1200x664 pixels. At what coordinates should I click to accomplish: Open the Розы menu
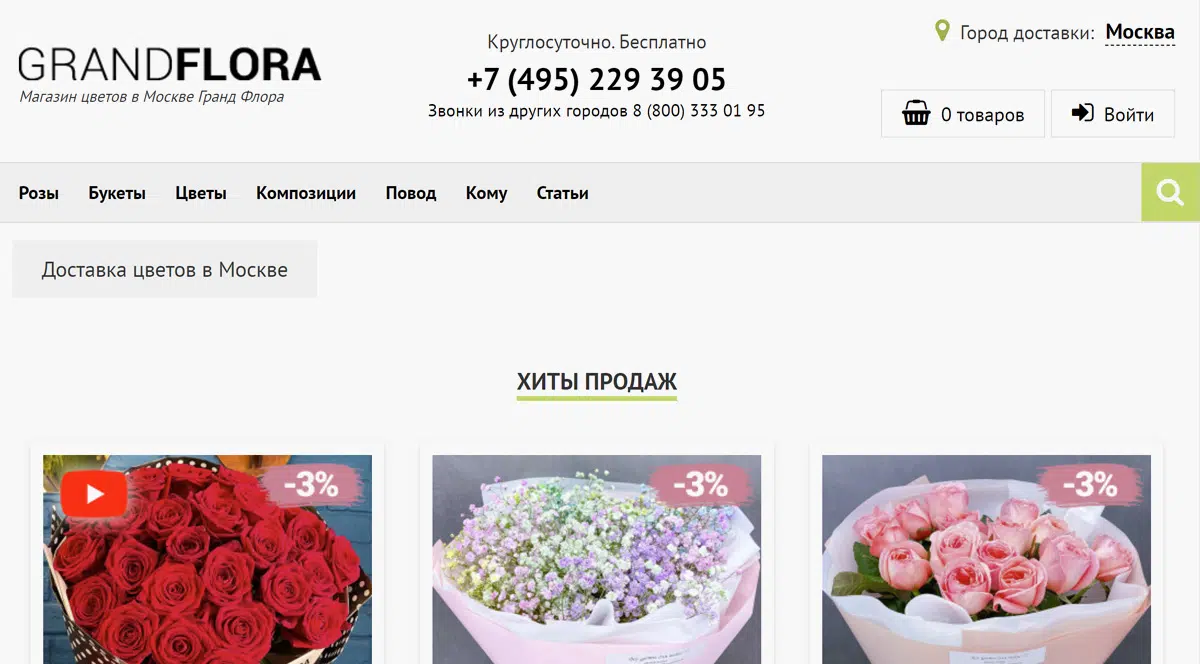(x=39, y=193)
